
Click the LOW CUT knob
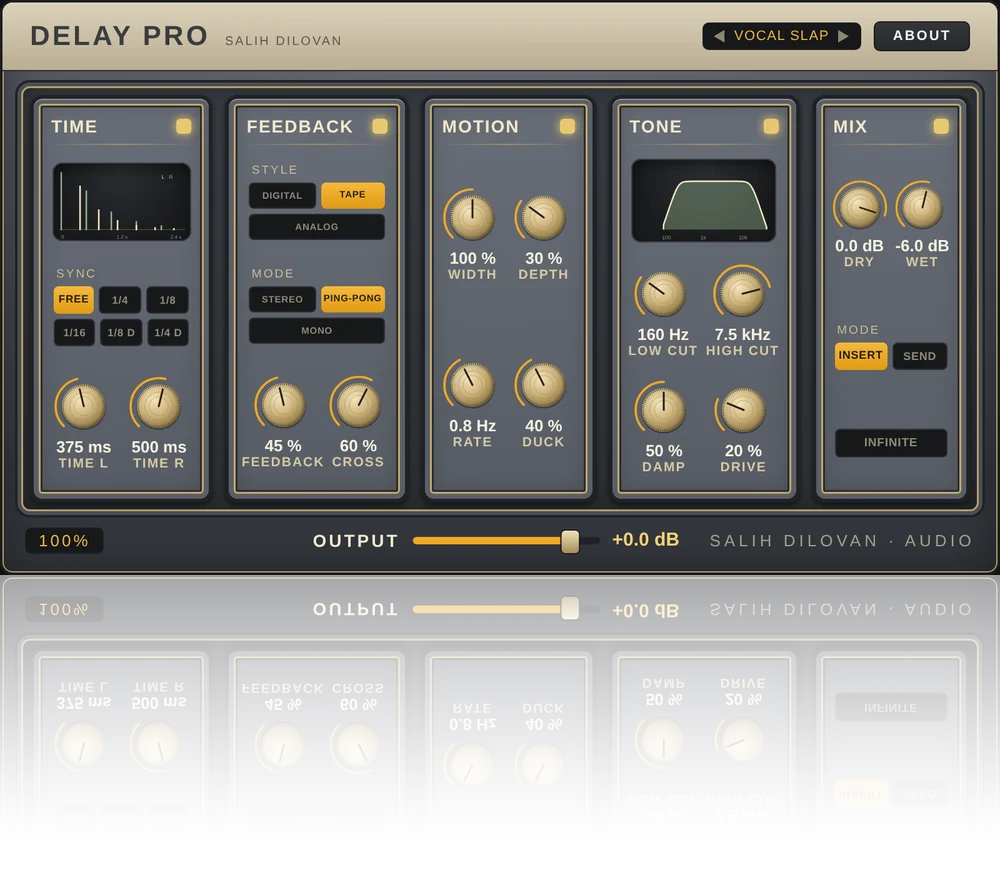tap(663, 294)
